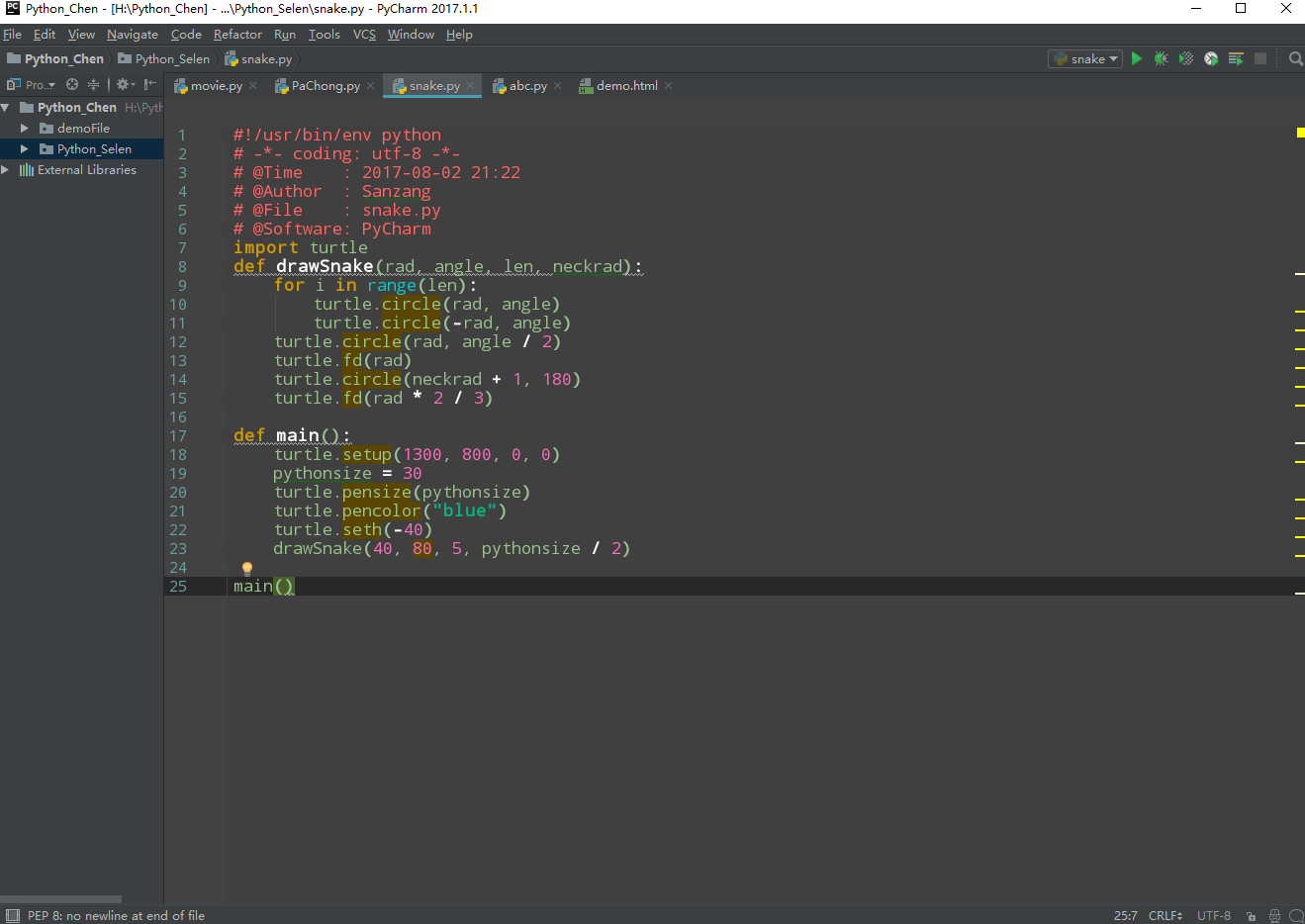Open the CRLF line separator selector
The height and width of the screenshot is (924, 1305).
point(1165,916)
